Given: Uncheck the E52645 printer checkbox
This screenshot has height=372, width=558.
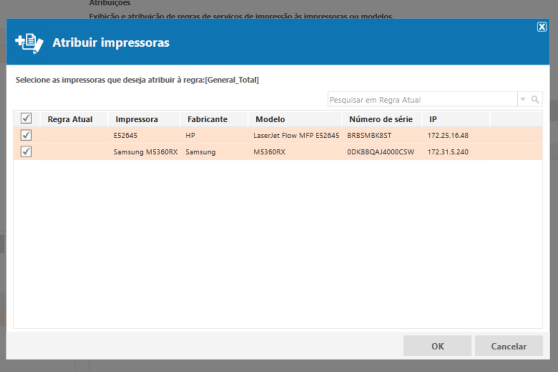Looking at the screenshot, I should [26, 135].
